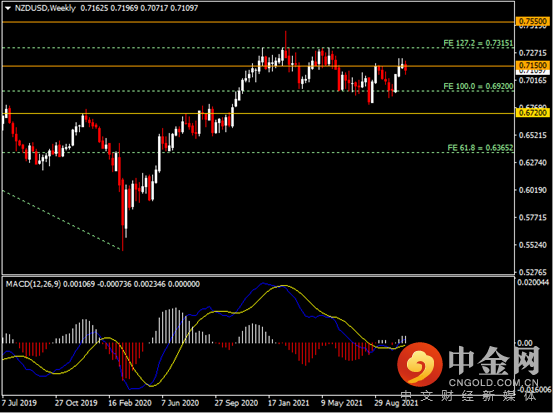Screen dimensions: 554x414
Task: Click the FE 100.0 = 0.69200 label
Action: (x=478, y=86)
